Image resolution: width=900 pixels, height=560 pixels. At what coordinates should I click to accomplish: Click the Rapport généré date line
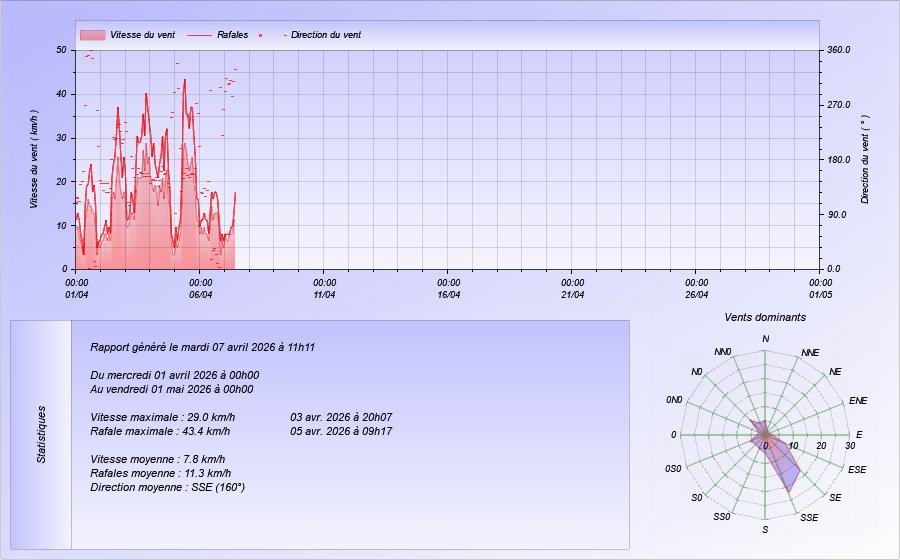point(203,347)
